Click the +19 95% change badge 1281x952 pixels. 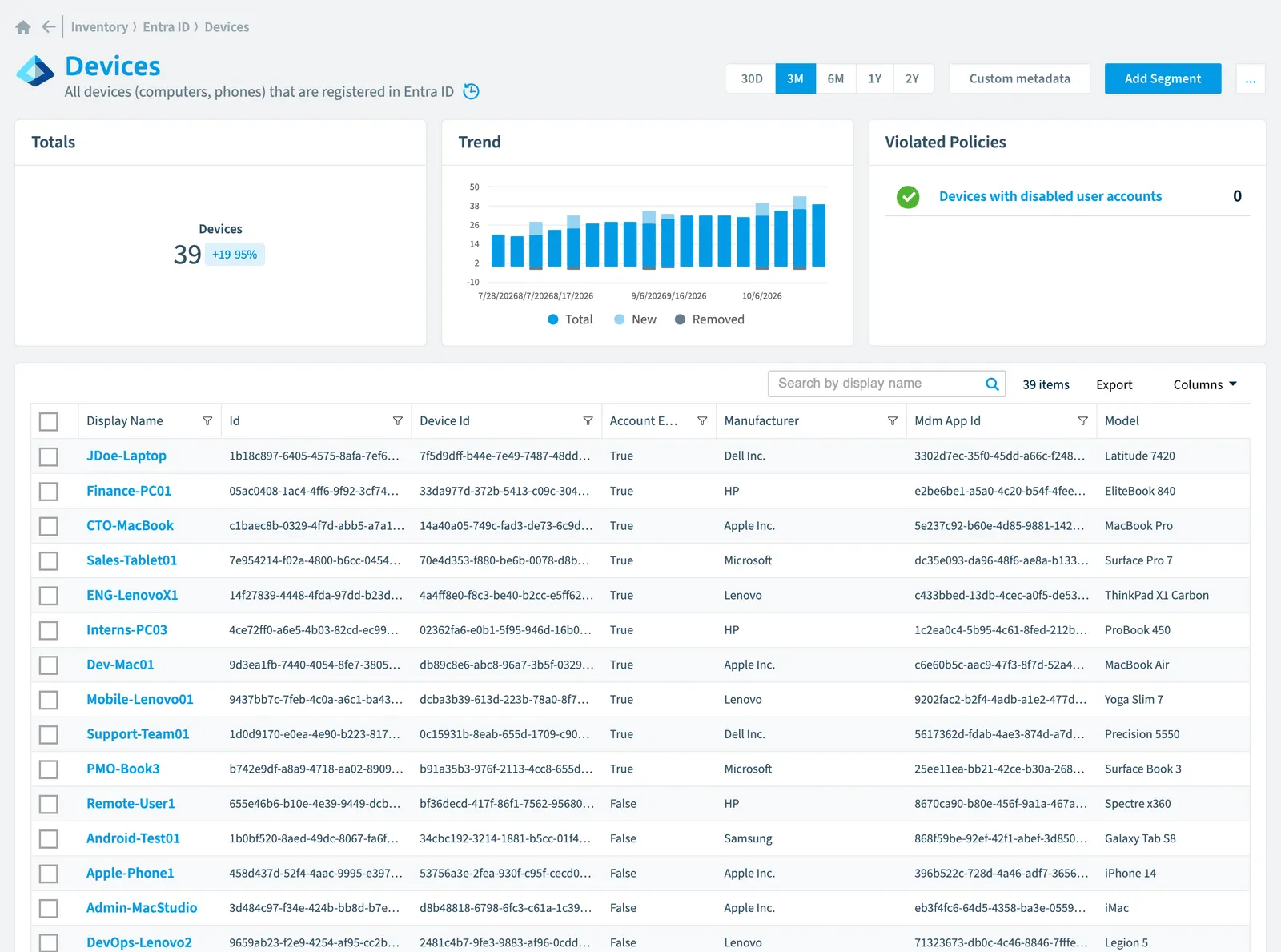point(235,255)
